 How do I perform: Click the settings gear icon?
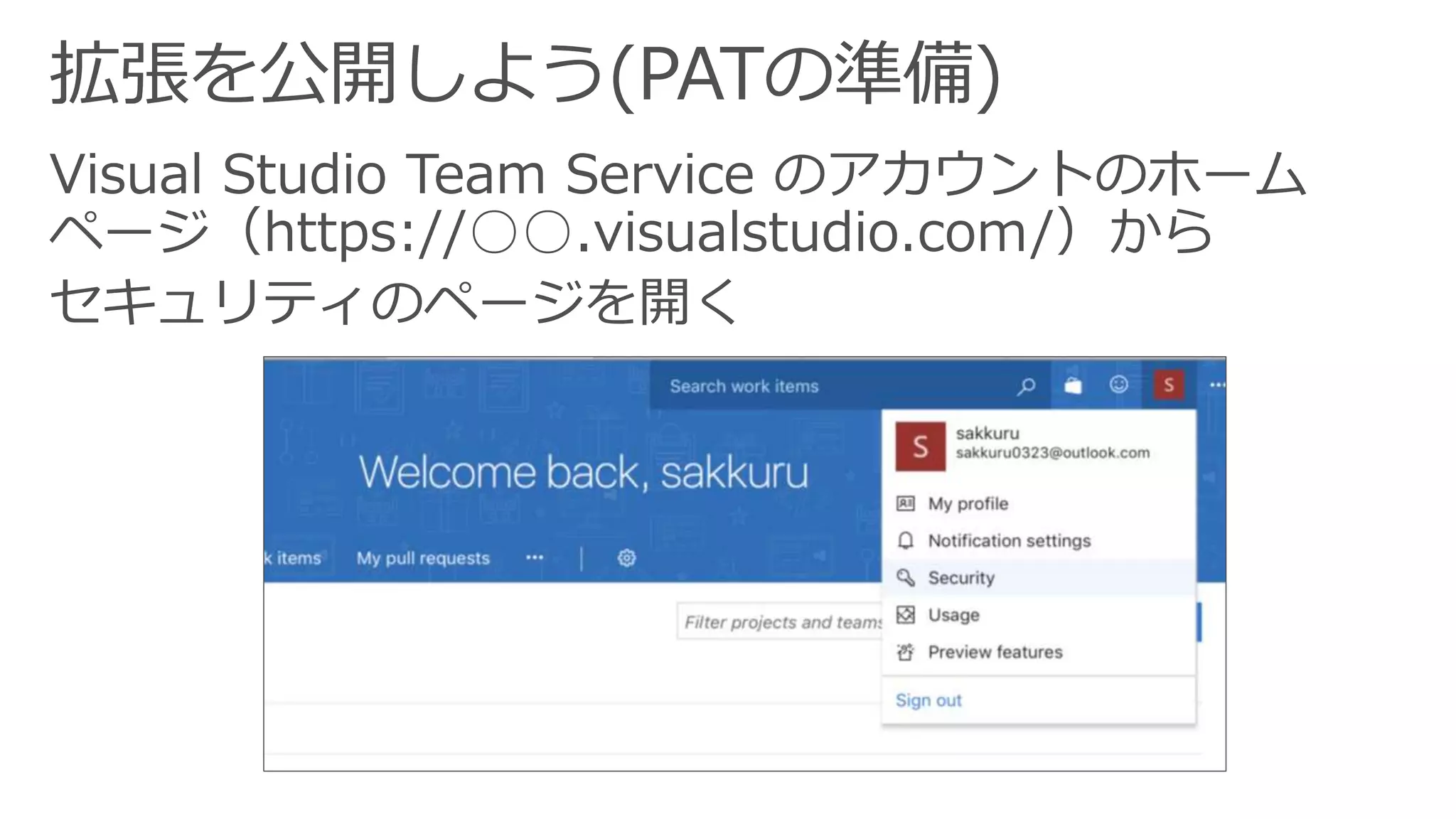tap(626, 558)
